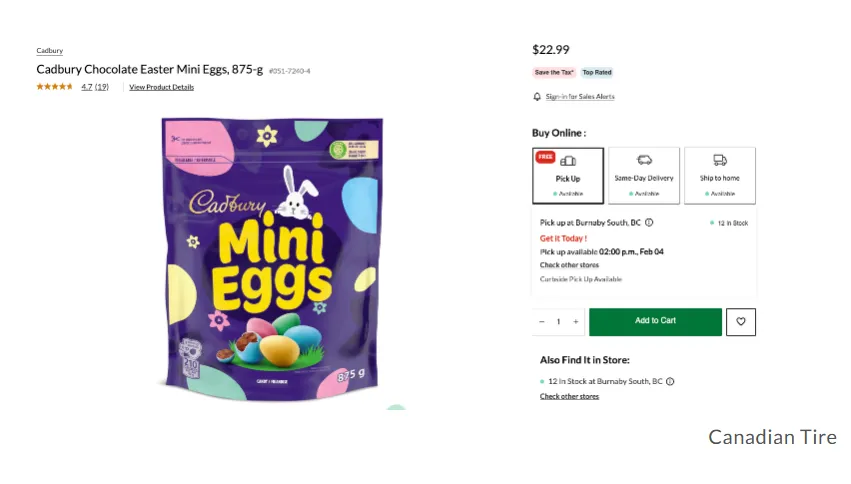Choose the Ship to home option
The height and width of the screenshot is (484, 851).
click(720, 175)
